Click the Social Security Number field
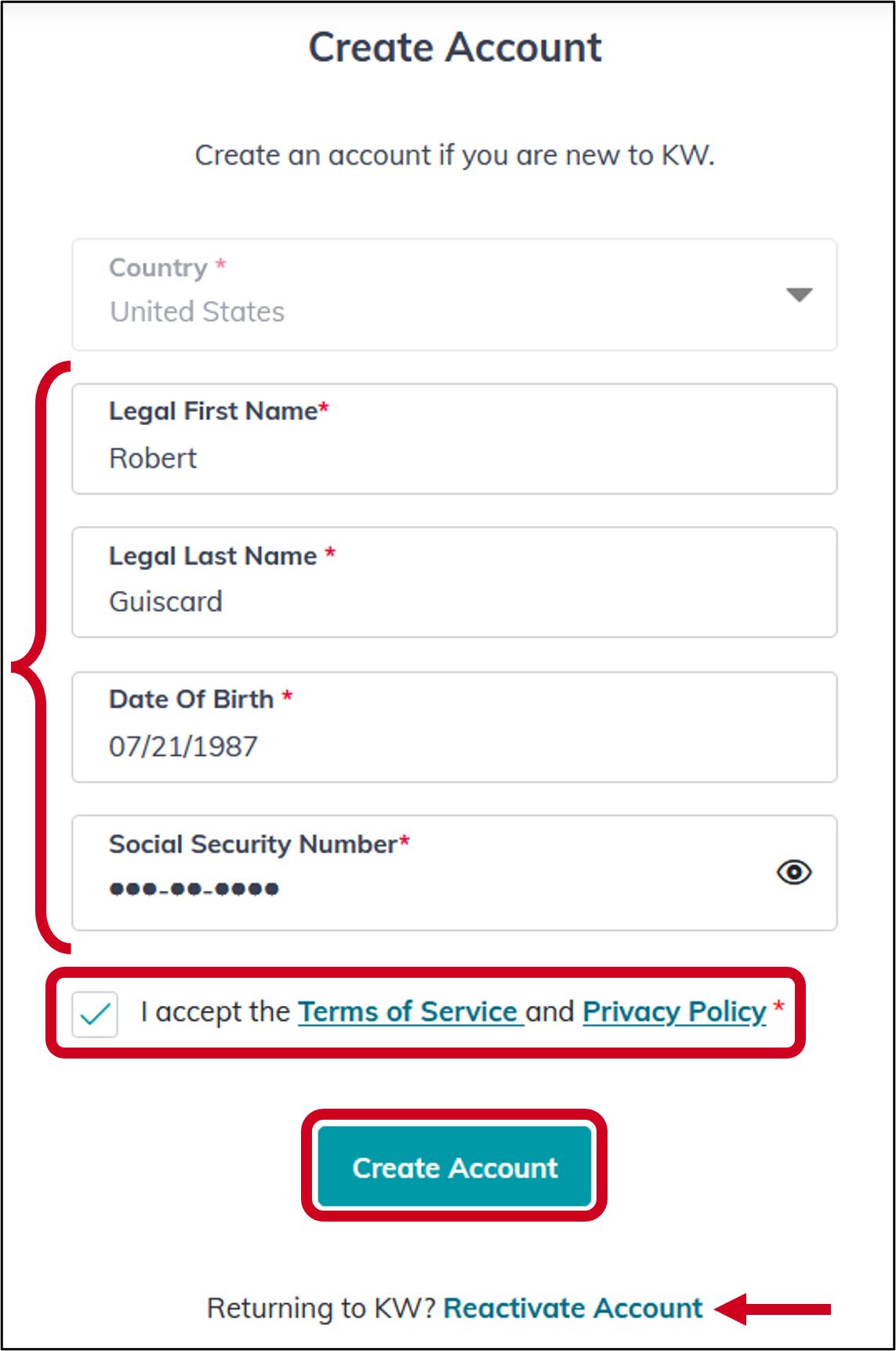896x1351 pixels. coord(392,873)
